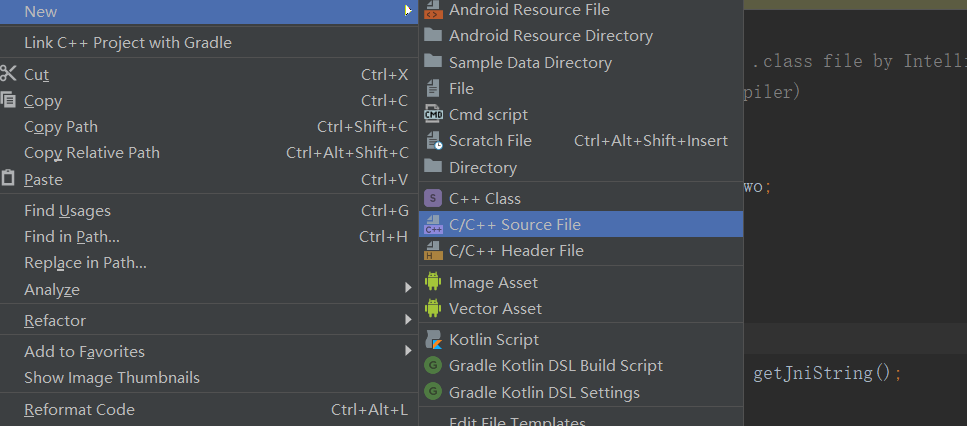Image resolution: width=967 pixels, height=426 pixels.
Task: Click the Sample Data Directory folder icon
Action: (x=434, y=62)
